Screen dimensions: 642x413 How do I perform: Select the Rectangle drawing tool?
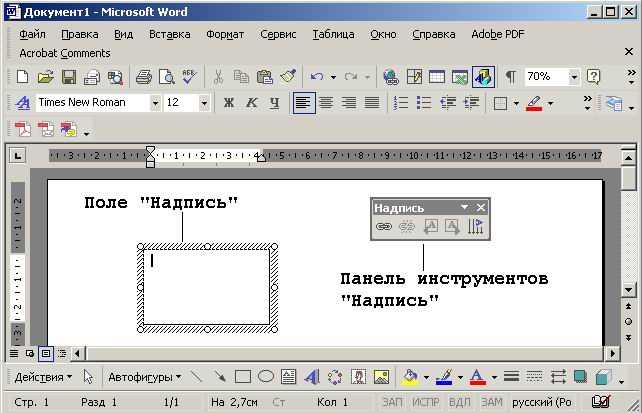[x=243, y=377]
